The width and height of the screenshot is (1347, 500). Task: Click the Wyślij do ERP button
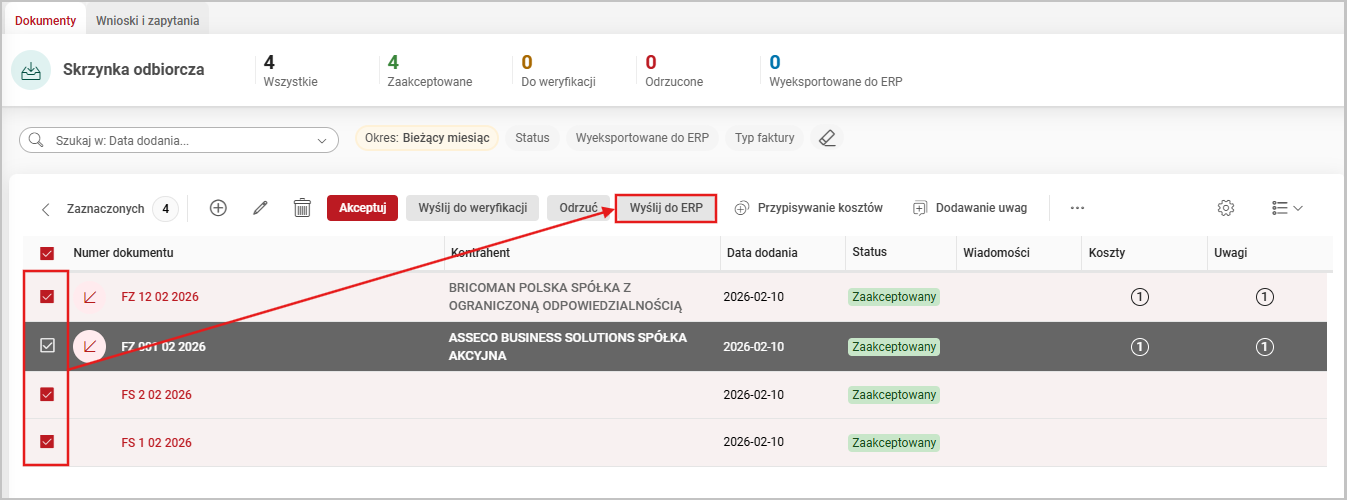coord(665,208)
